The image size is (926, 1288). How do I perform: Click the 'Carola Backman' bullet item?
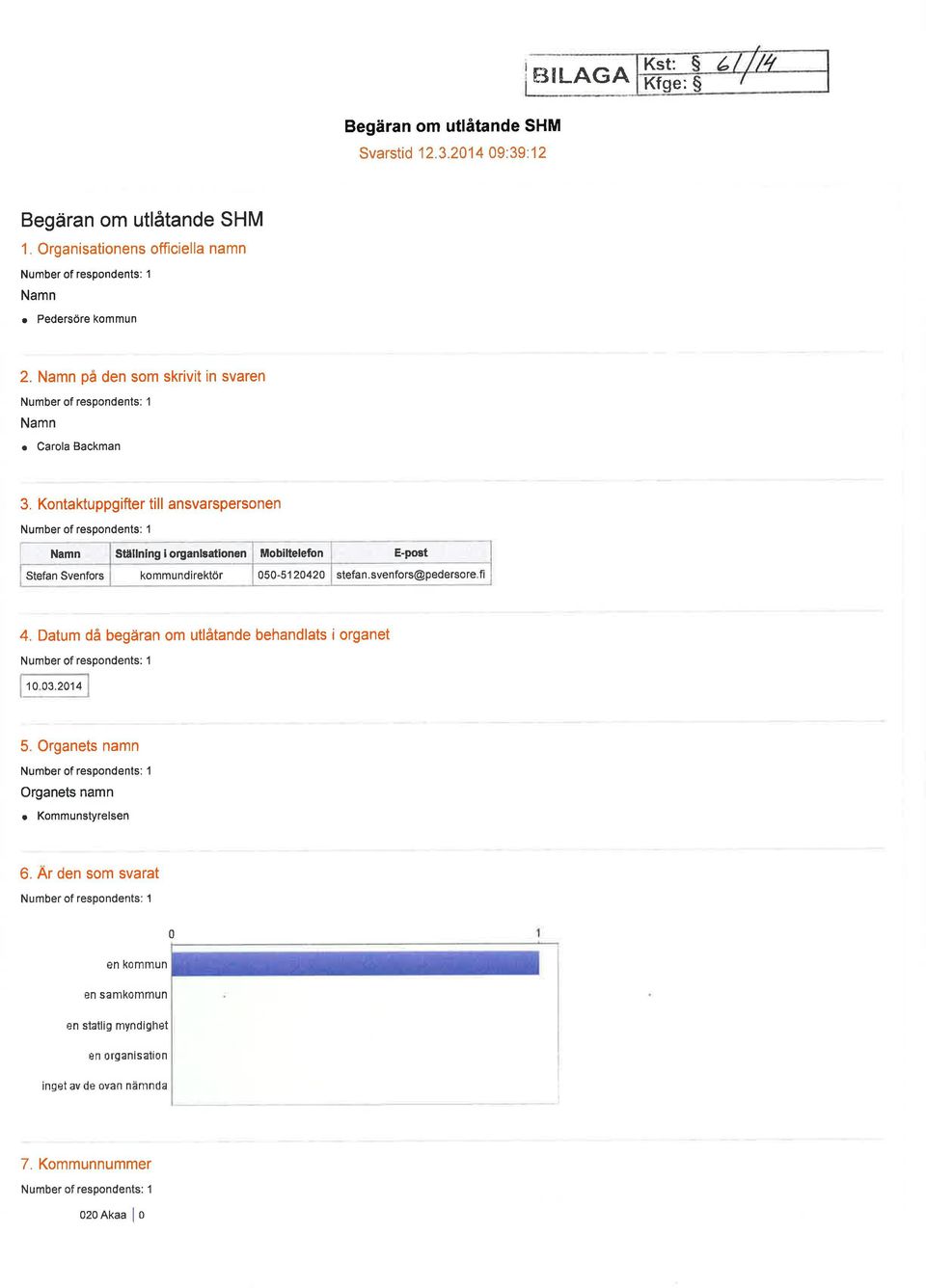click(x=79, y=446)
